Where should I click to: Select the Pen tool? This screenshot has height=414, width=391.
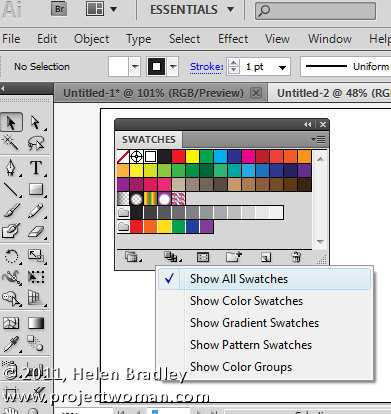click(x=11, y=168)
